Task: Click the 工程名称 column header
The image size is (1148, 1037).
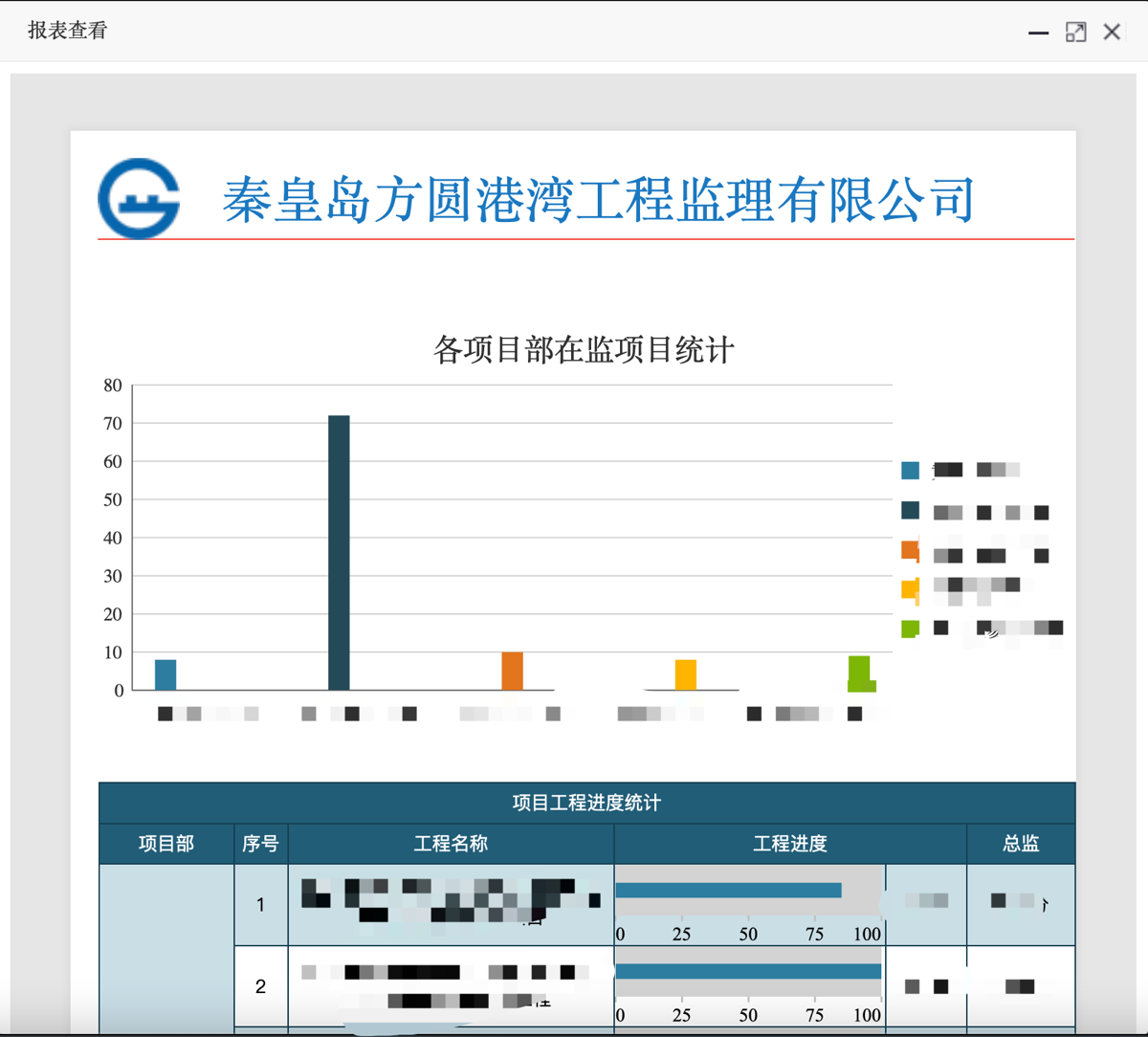Action: 451,844
